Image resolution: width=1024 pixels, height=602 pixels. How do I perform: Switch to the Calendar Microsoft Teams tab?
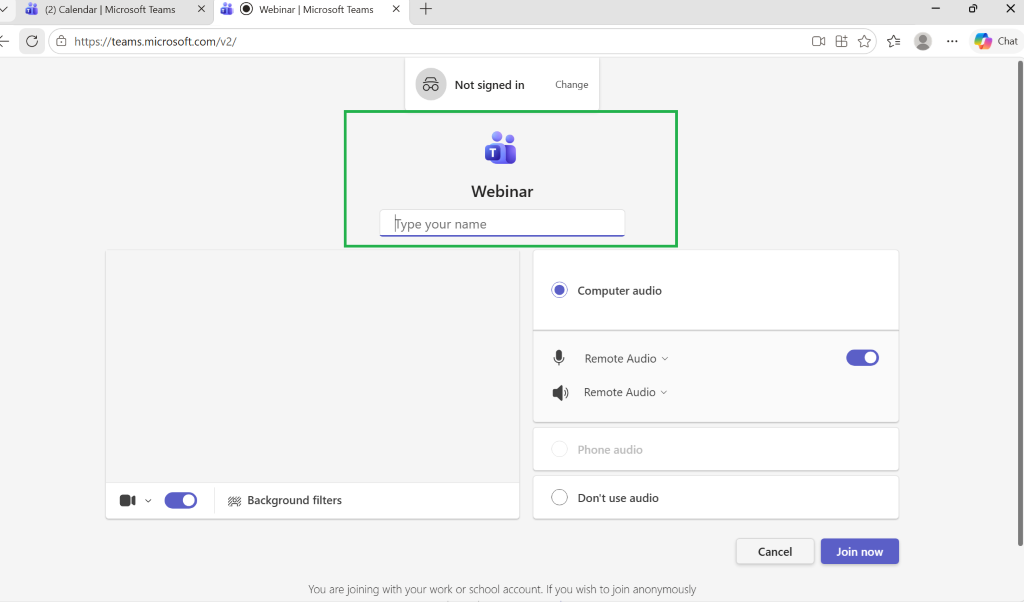pos(109,10)
